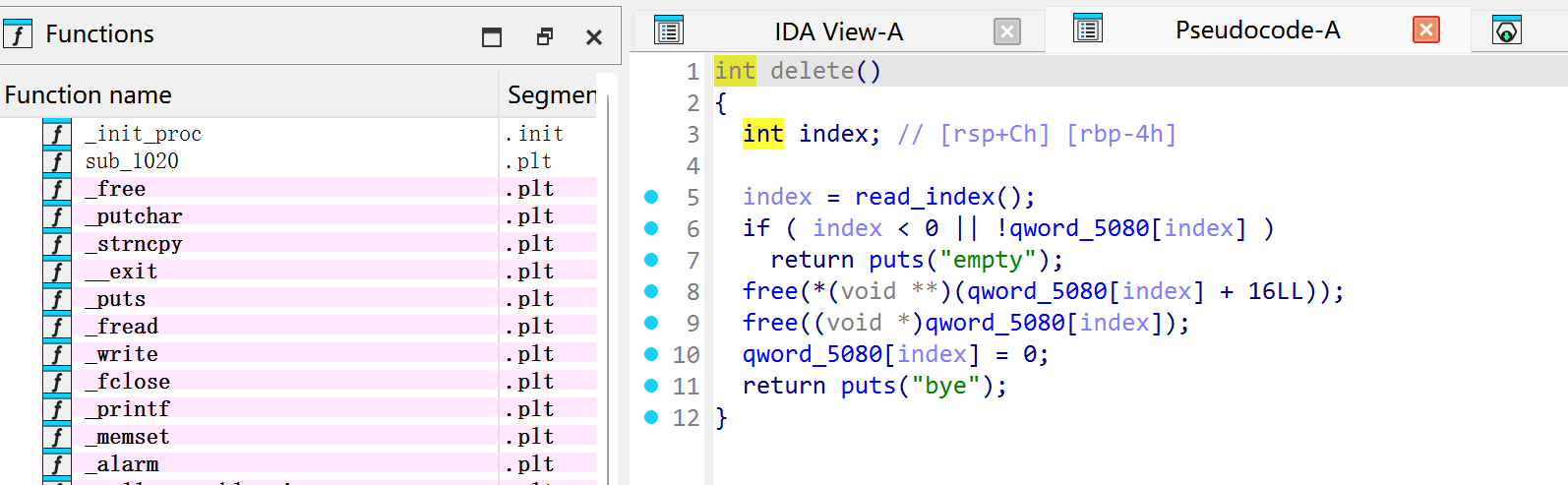The height and width of the screenshot is (485, 1568).
Task: Click the function icon beside _strncpy
Action: (x=57, y=244)
